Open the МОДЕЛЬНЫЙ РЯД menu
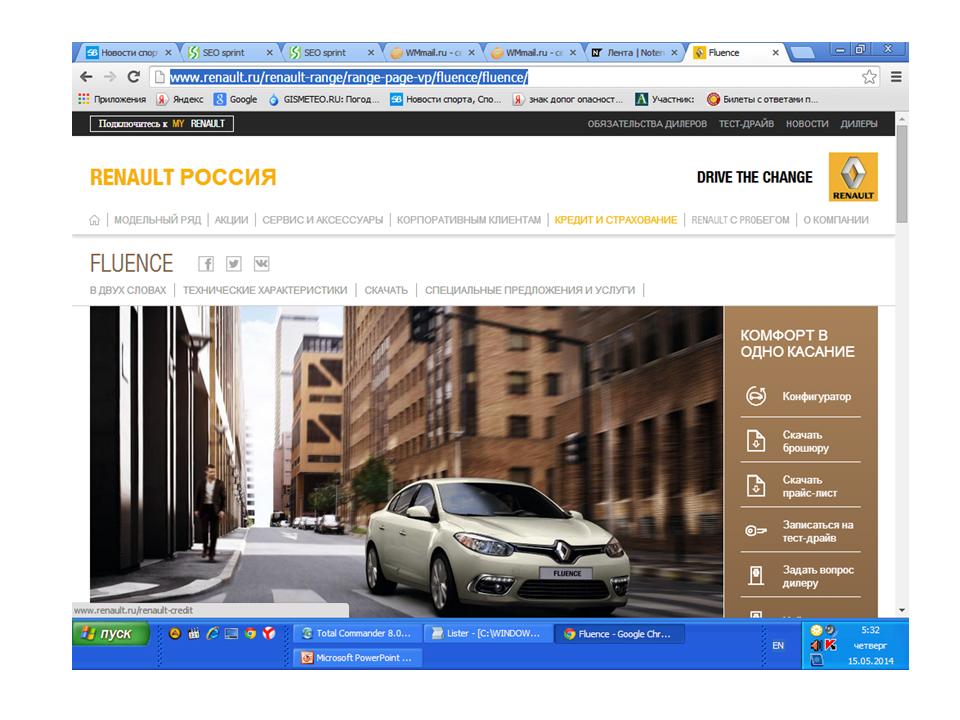Image resolution: width=960 pixels, height=720 pixels. point(157,220)
